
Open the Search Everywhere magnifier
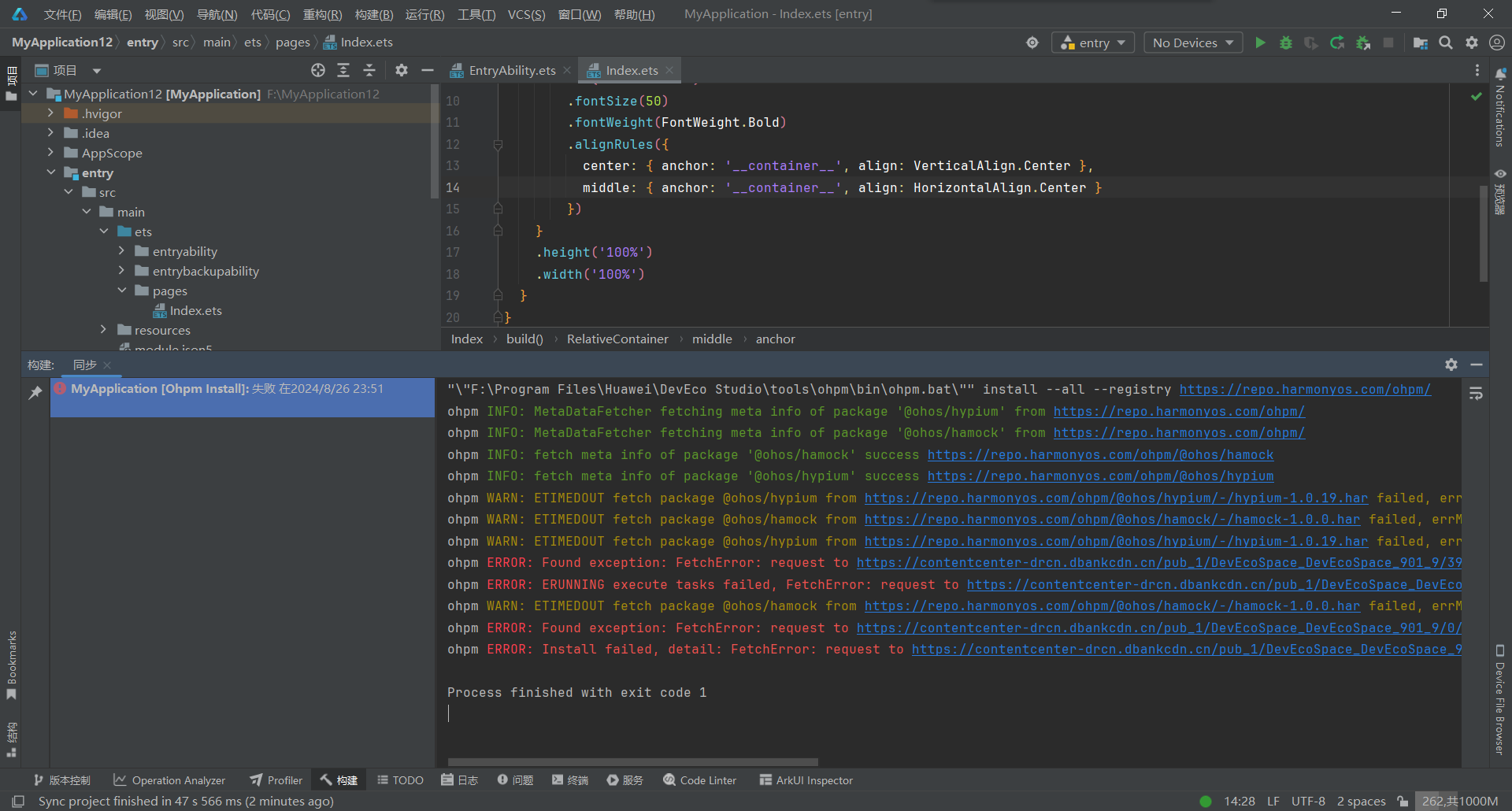click(1446, 43)
